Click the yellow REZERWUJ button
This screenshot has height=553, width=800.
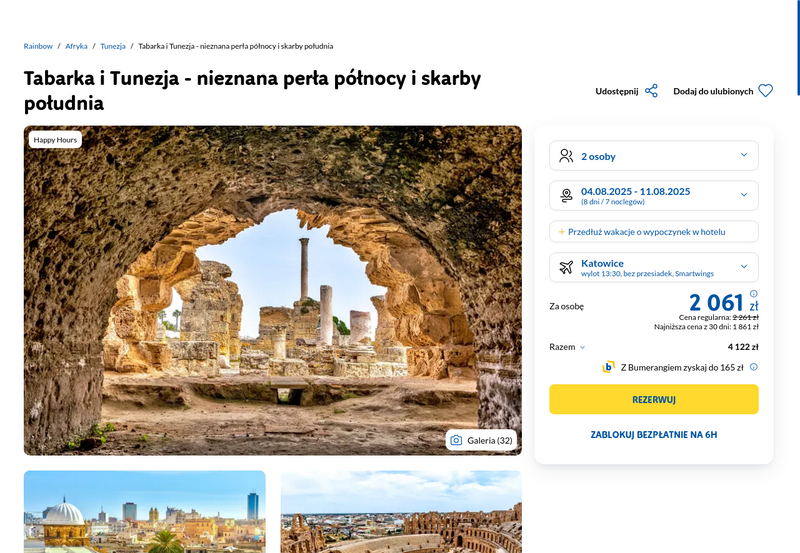pyautogui.click(x=654, y=399)
